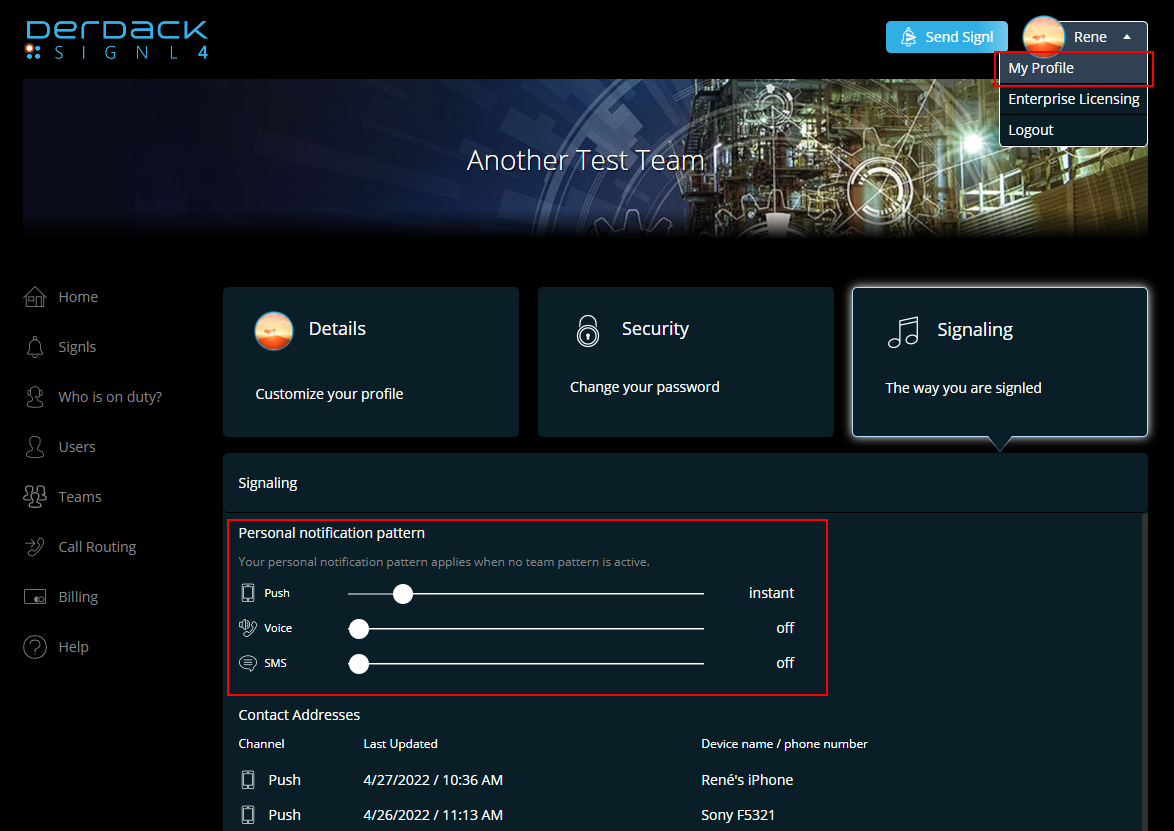Open the Security change password card

pos(685,362)
